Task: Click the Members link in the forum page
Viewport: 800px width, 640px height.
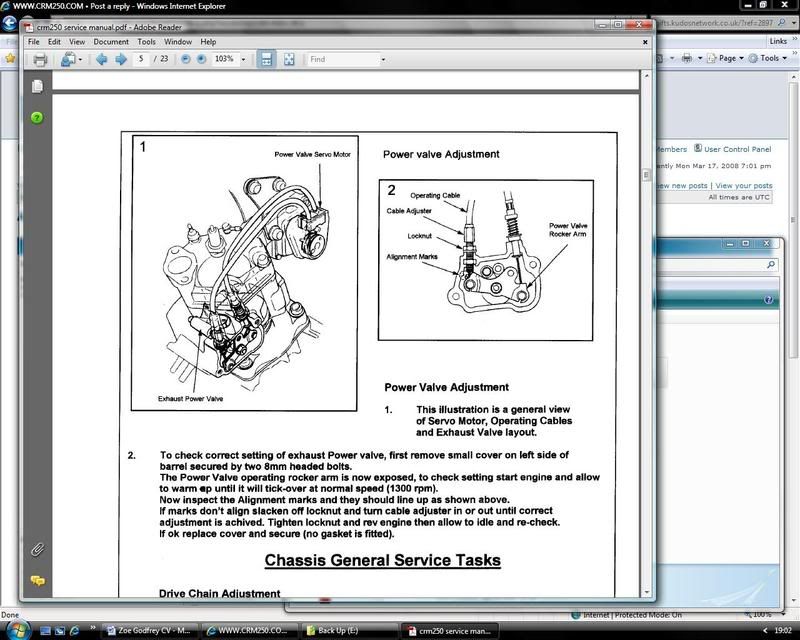Action: [671, 149]
